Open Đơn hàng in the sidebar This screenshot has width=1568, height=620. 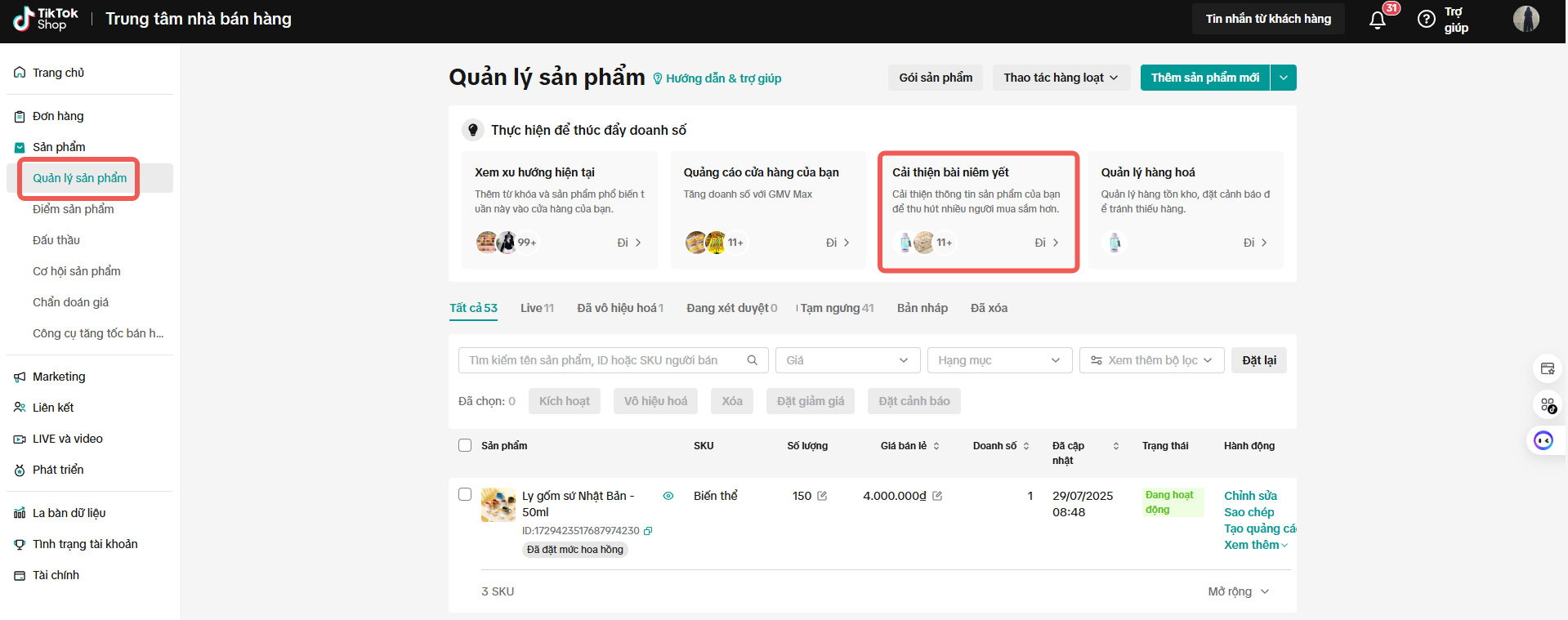pyautogui.click(x=58, y=116)
